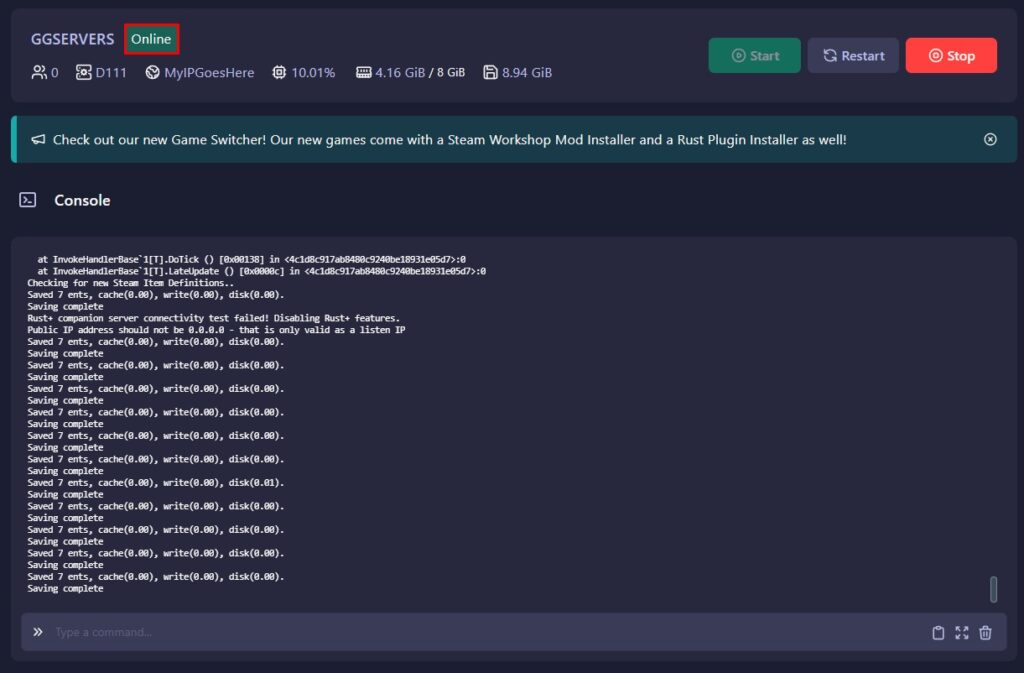Click the CPU usage icon
1024x673 pixels.
click(279, 72)
